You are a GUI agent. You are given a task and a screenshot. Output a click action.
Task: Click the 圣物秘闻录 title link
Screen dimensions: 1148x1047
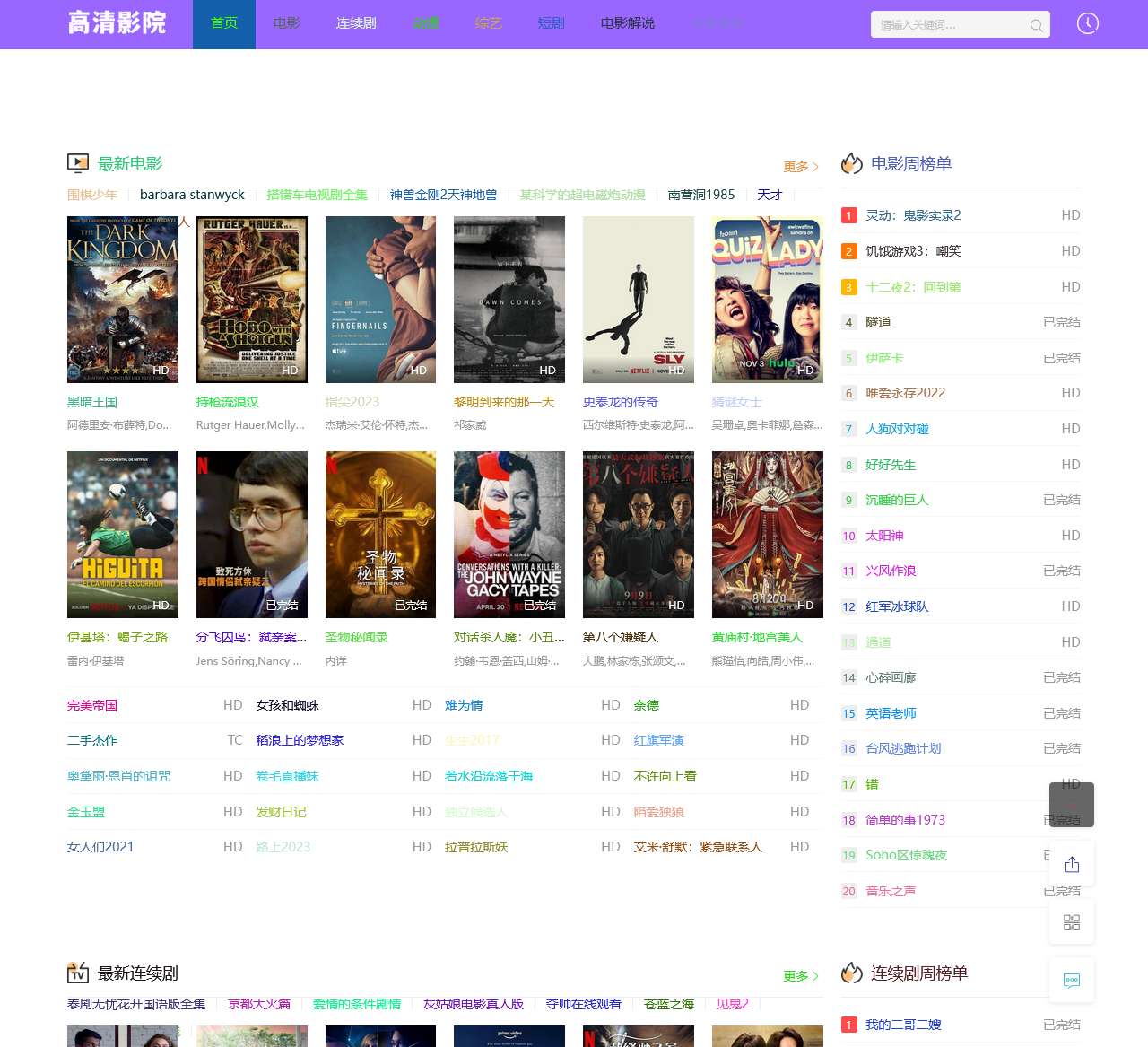click(357, 637)
